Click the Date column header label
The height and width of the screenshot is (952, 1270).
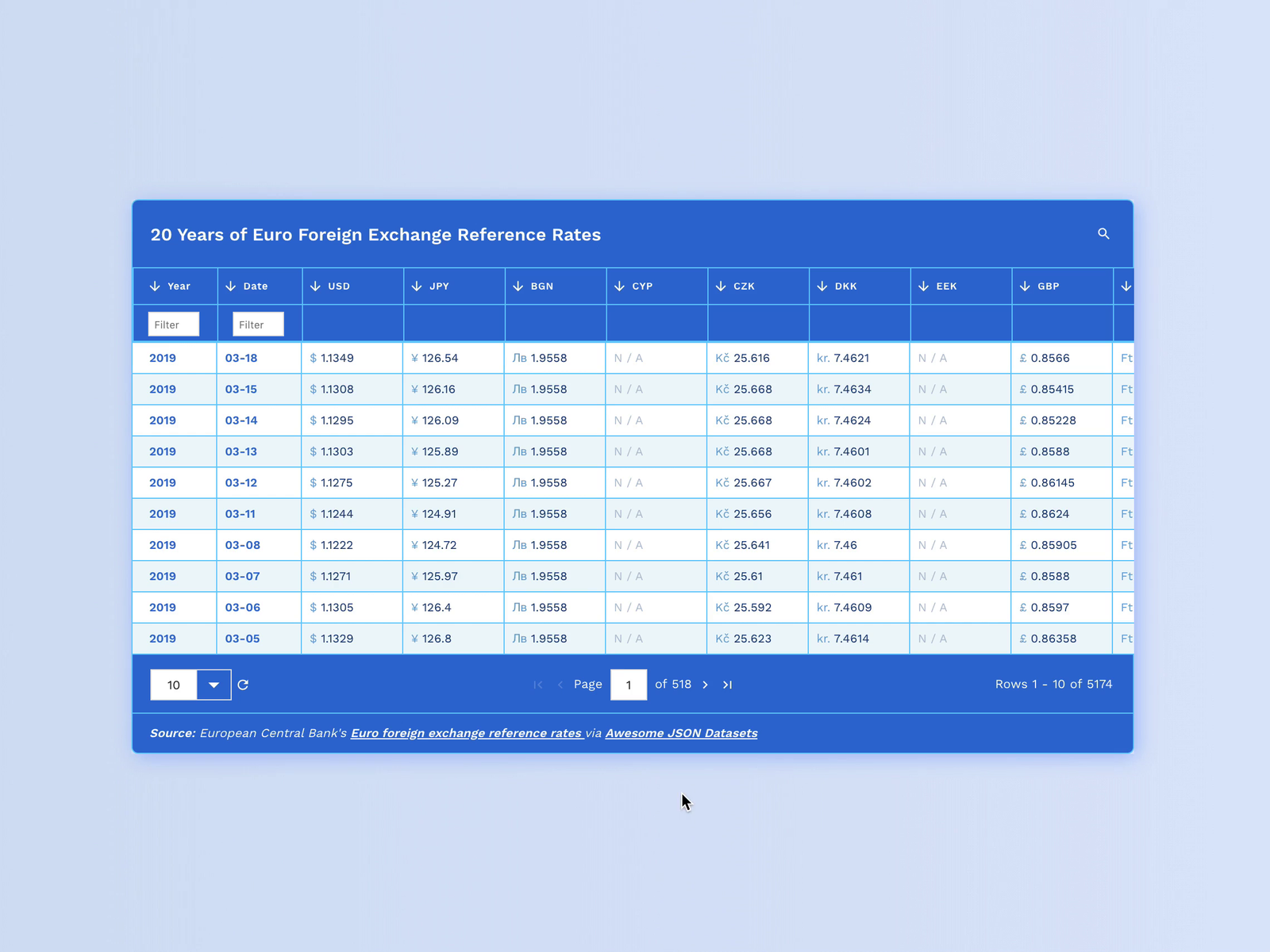pos(256,286)
